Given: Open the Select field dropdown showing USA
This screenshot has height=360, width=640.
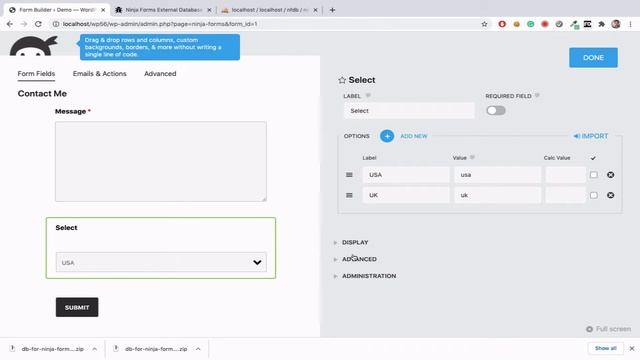Looking at the screenshot, I should click(x=161, y=262).
